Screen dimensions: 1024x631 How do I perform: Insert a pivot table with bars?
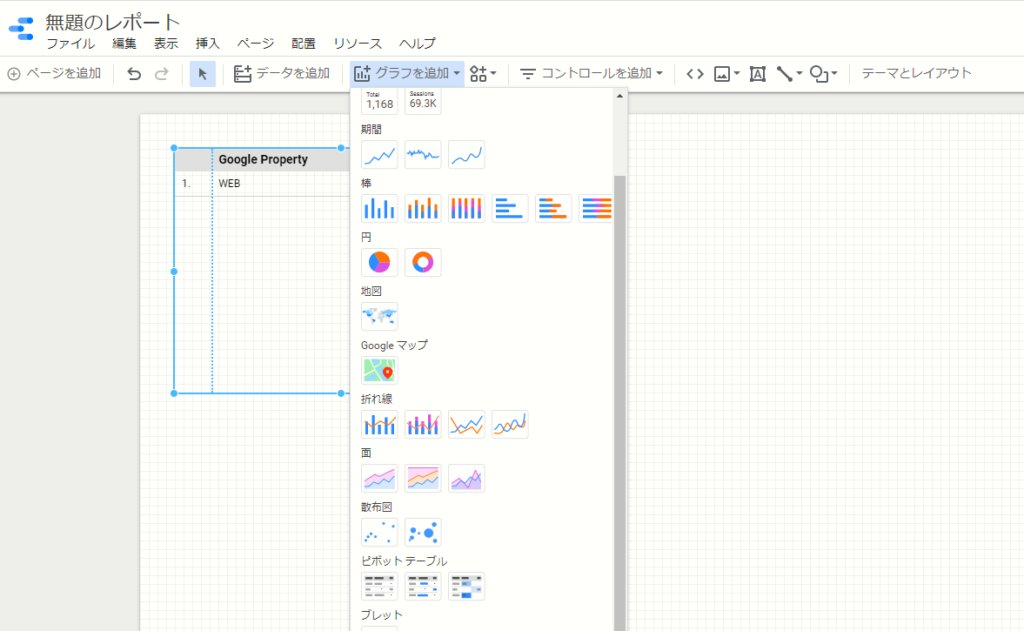tap(423, 587)
